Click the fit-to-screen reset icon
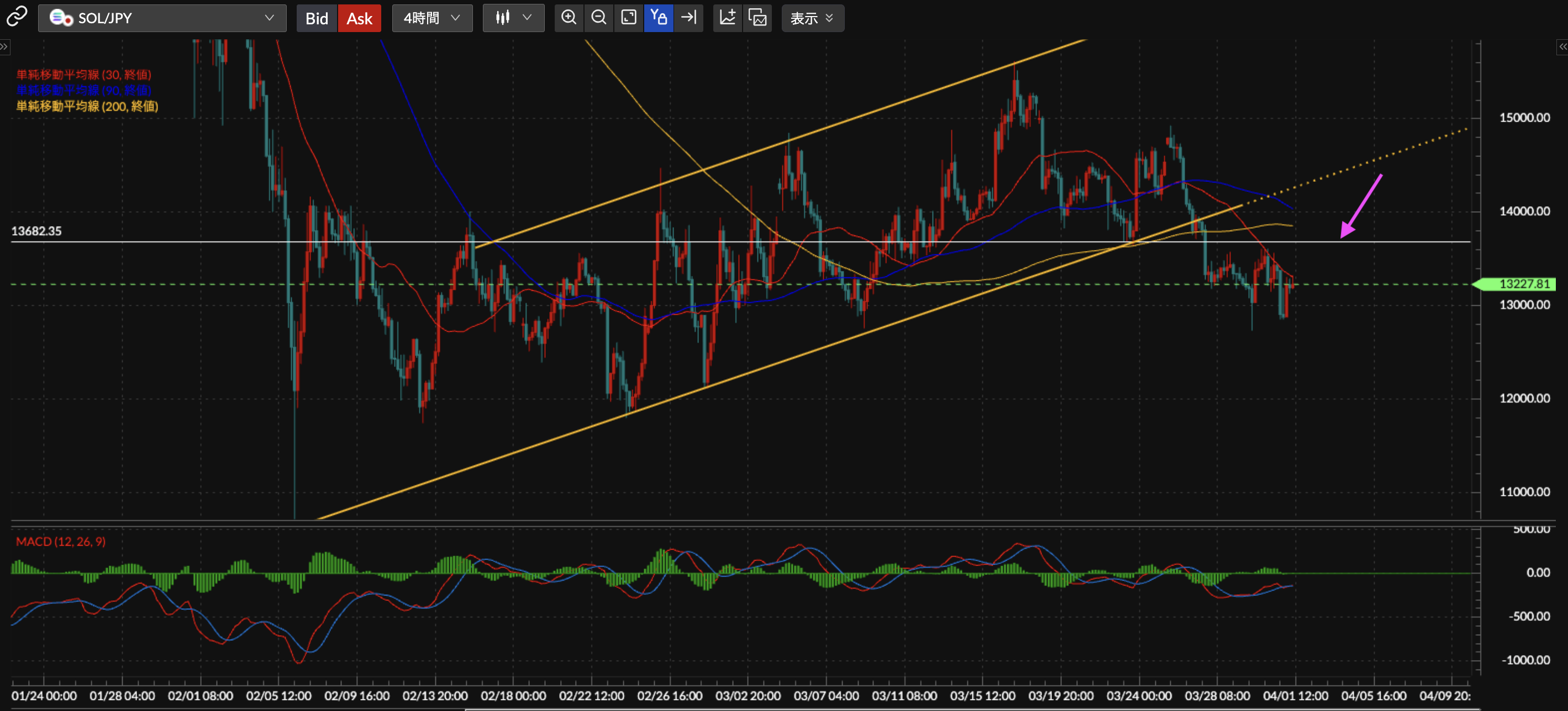 (629, 18)
